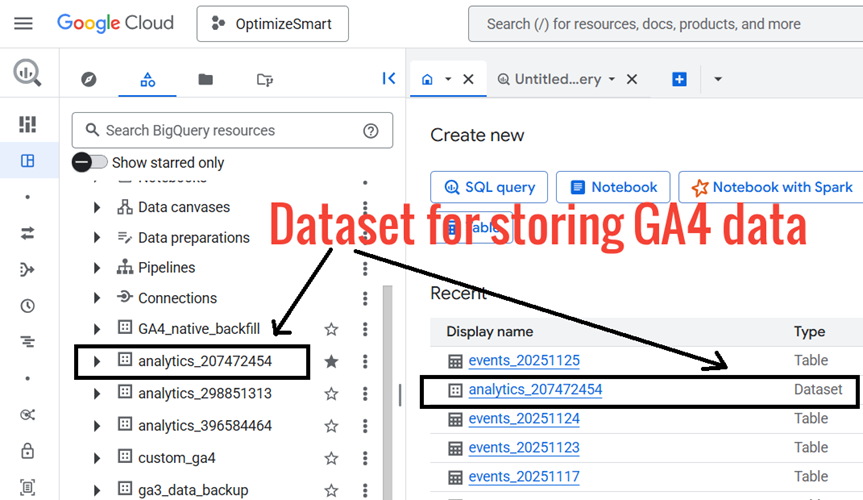Focus the top search for resources field

pos(665,24)
